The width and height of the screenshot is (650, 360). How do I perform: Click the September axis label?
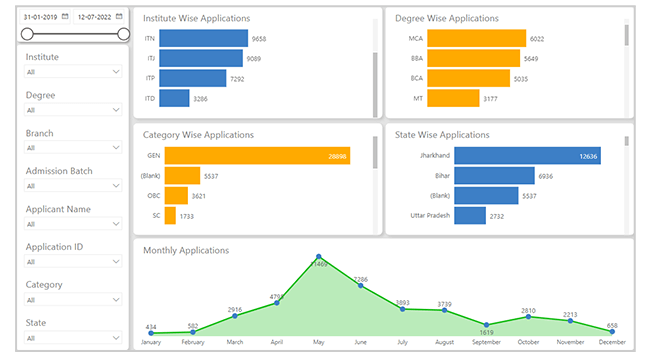point(486,342)
